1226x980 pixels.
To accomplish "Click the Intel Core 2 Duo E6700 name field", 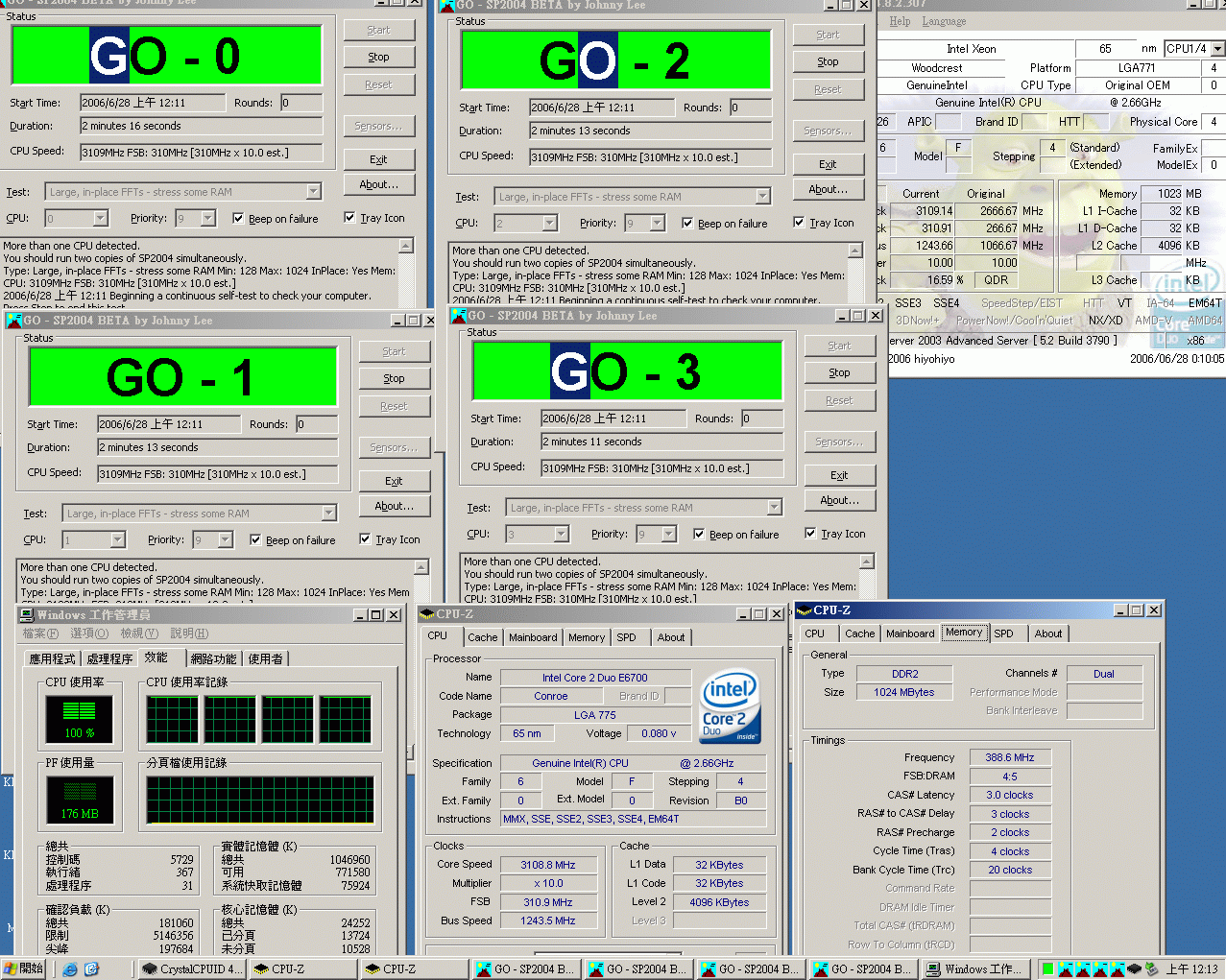I will (x=595, y=678).
